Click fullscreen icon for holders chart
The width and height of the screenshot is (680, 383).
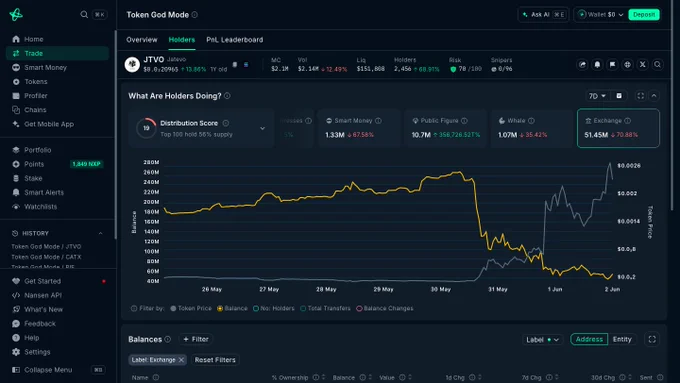click(641, 96)
